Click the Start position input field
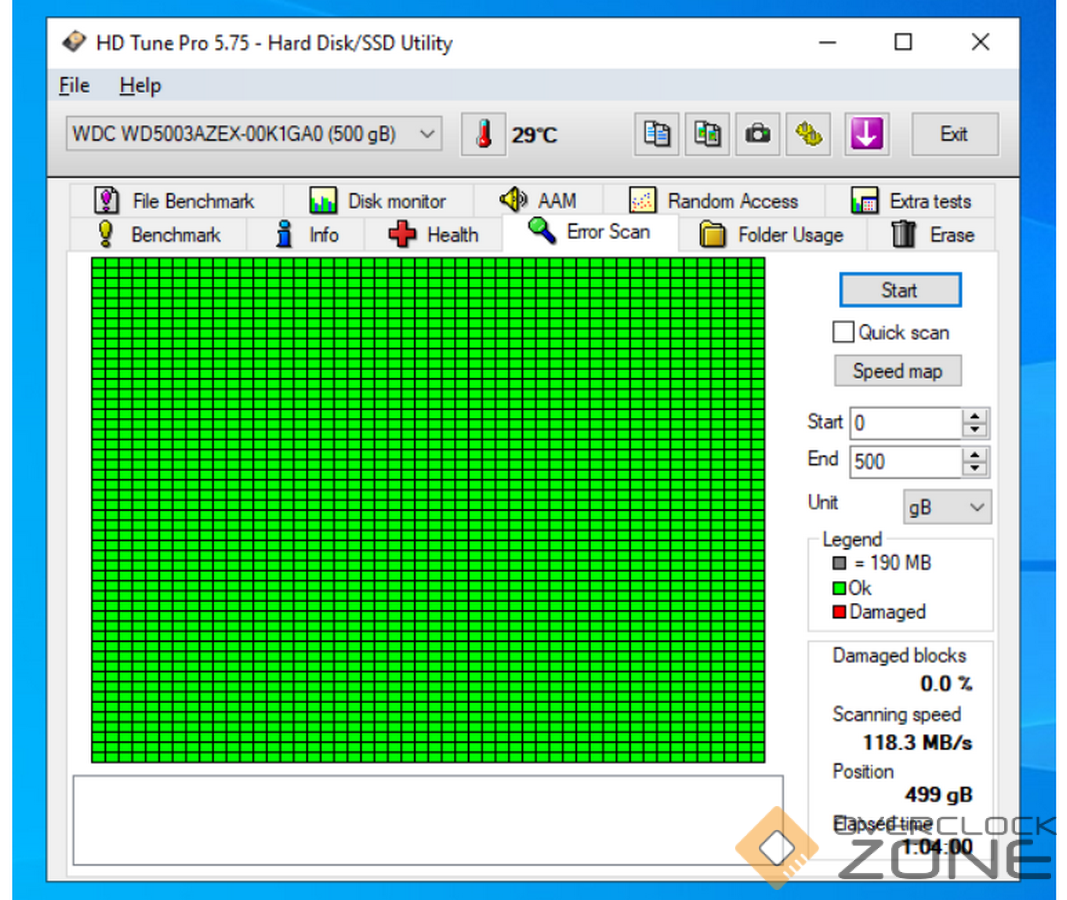 click(906, 423)
